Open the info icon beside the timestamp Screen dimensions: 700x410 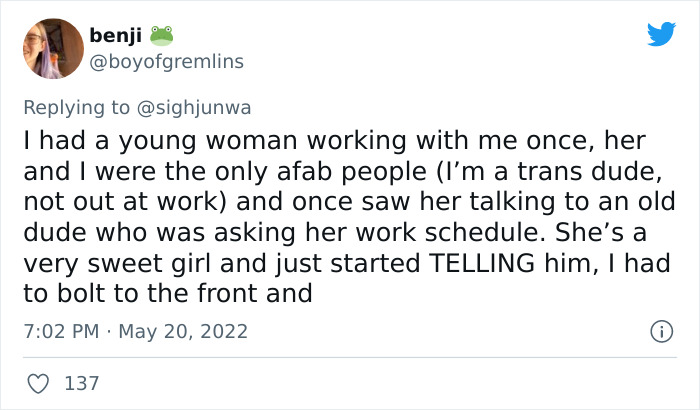point(660,330)
